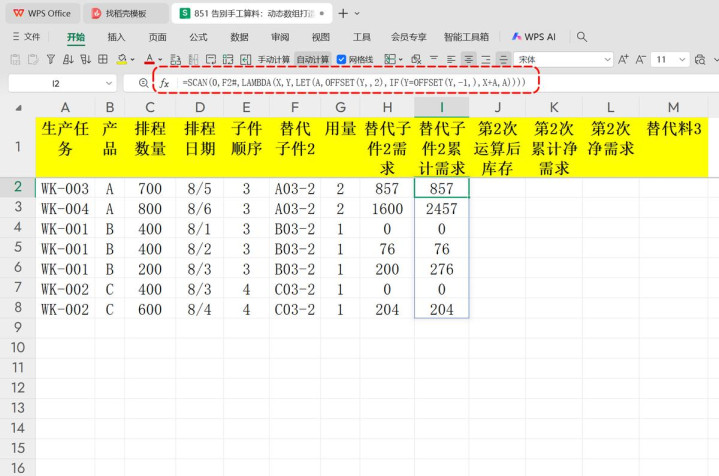Click cell A2 with WK-003
Image resolution: width=719 pixels, height=476 pixels.
(65, 188)
